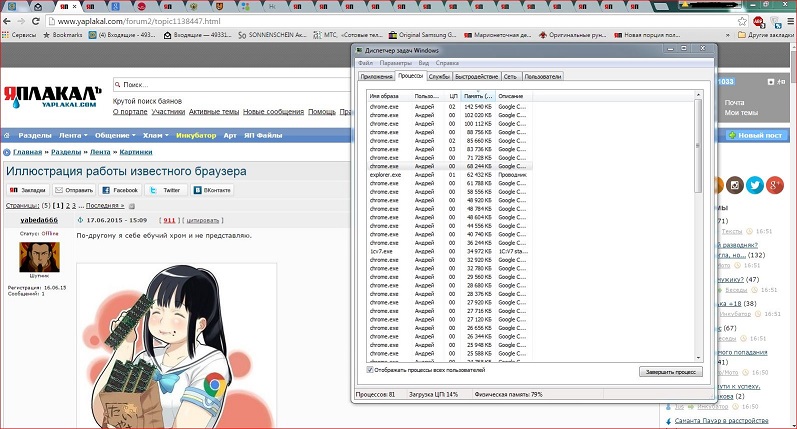Click the home icon in the blue navbar
797x429 pixels.
(7, 135)
